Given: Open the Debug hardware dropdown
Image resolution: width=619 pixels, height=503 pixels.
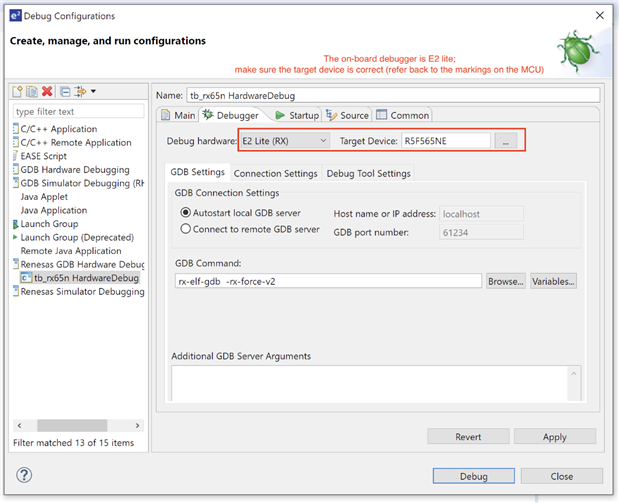Looking at the screenshot, I should point(284,141).
